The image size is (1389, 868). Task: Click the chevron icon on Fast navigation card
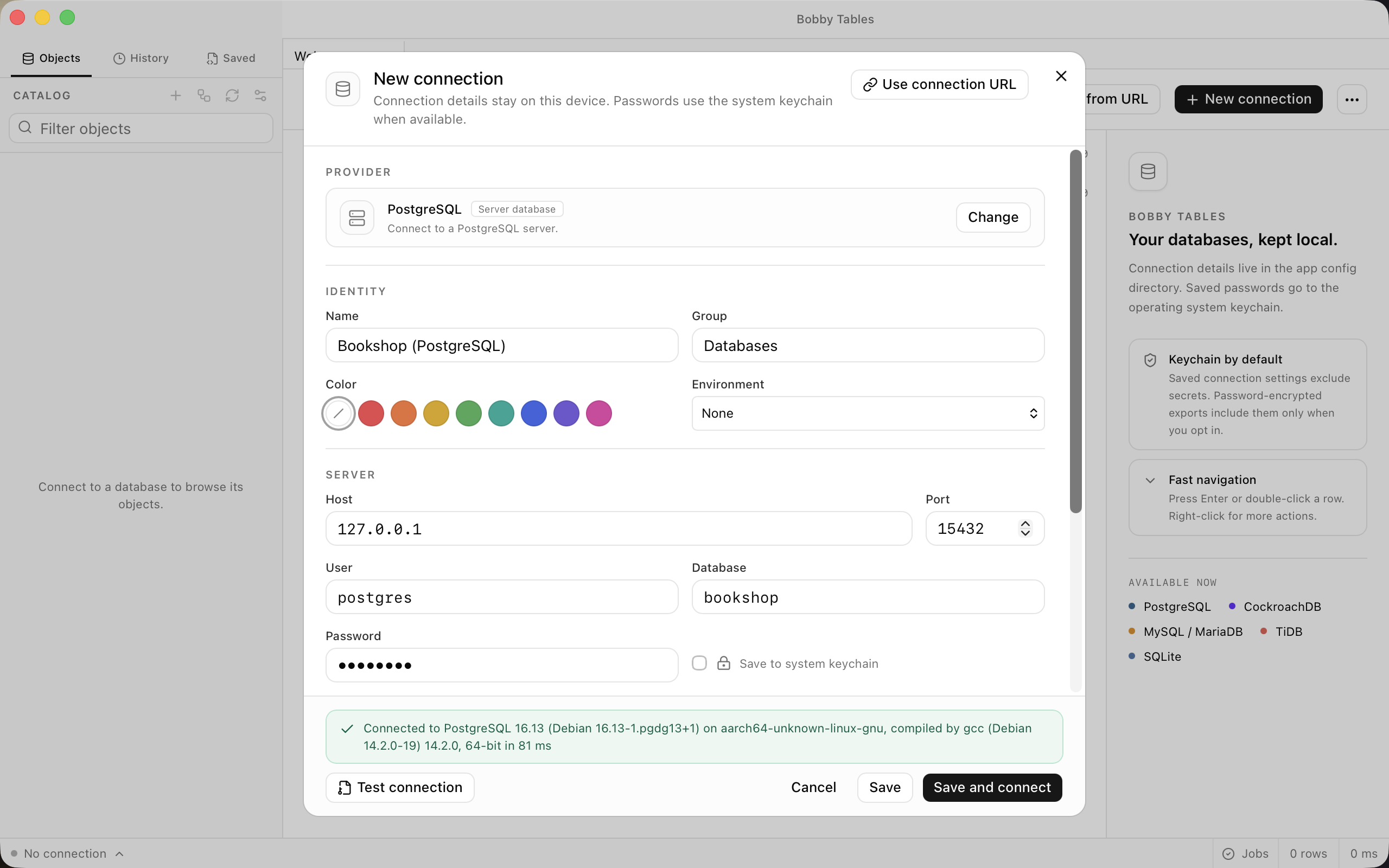tap(1150, 481)
